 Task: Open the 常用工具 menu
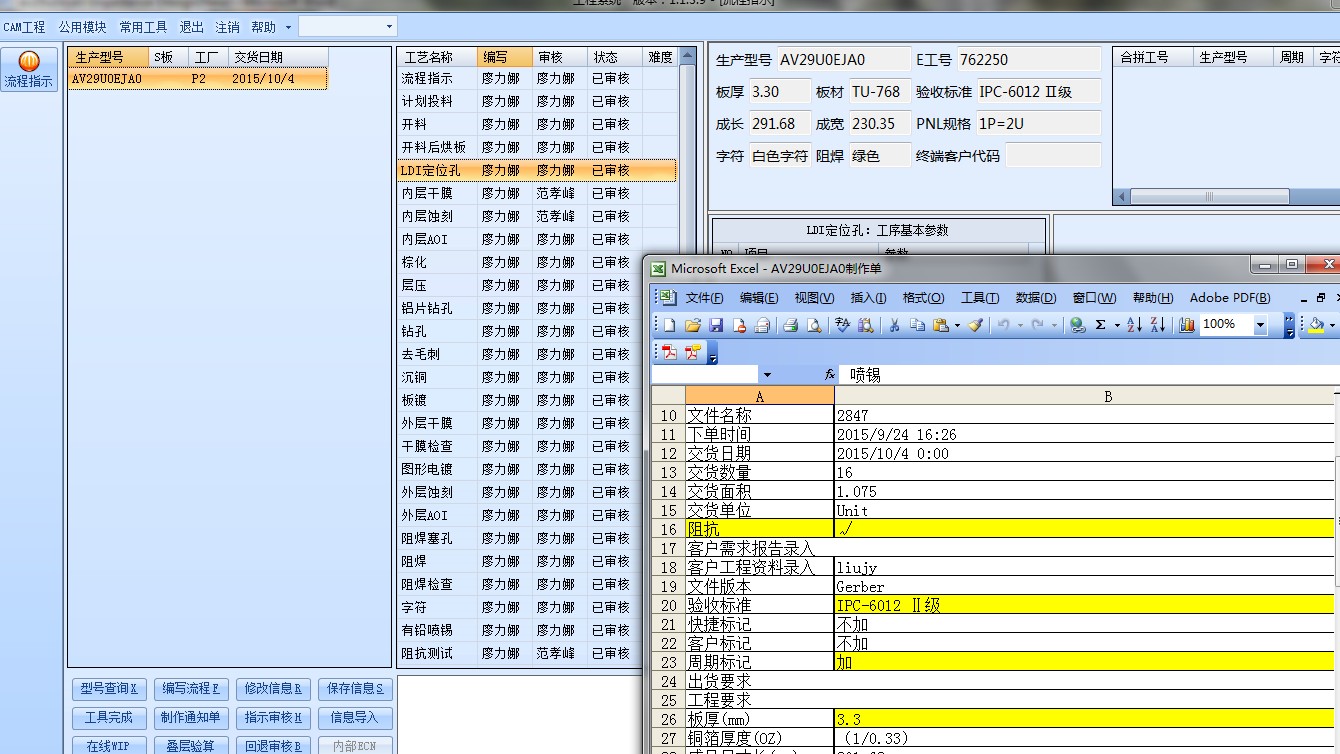[143, 27]
